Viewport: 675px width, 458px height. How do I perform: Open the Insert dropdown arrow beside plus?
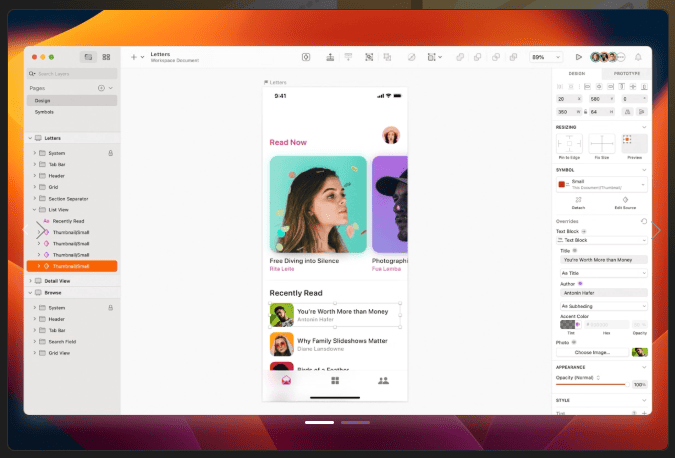pyautogui.click(x=142, y=57)
